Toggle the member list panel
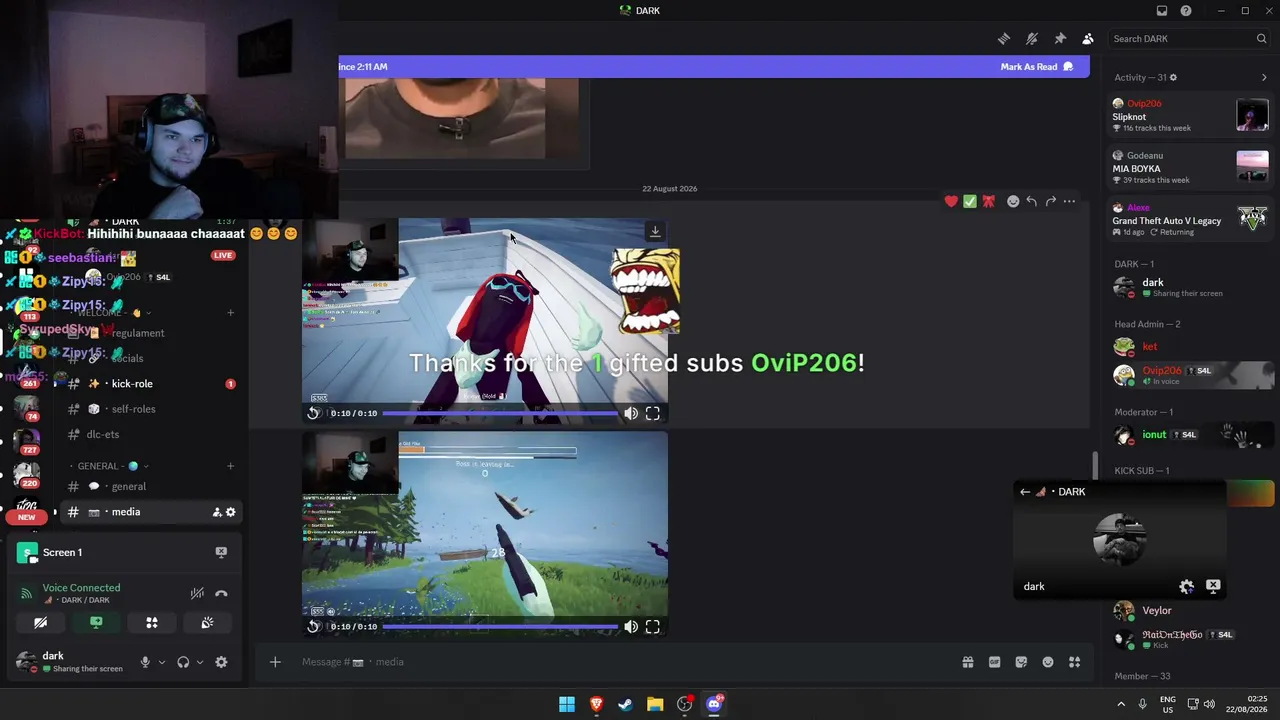Viewport: 1280px width, 720px height. tap(1088, 39)
